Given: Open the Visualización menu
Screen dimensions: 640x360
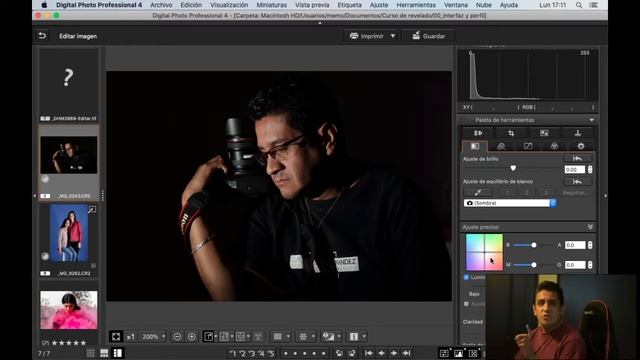Looking at the screenshot, I should pos(229,5).
